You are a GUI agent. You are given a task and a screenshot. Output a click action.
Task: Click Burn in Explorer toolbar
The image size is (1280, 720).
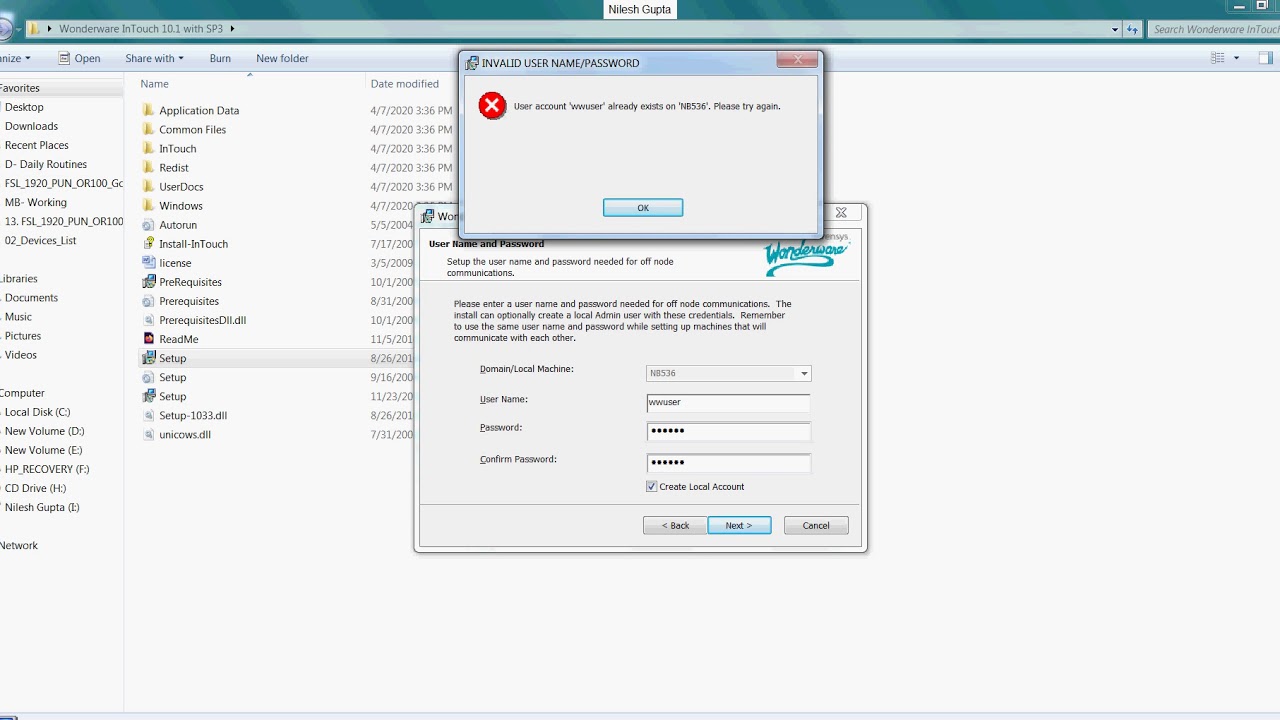220,58
